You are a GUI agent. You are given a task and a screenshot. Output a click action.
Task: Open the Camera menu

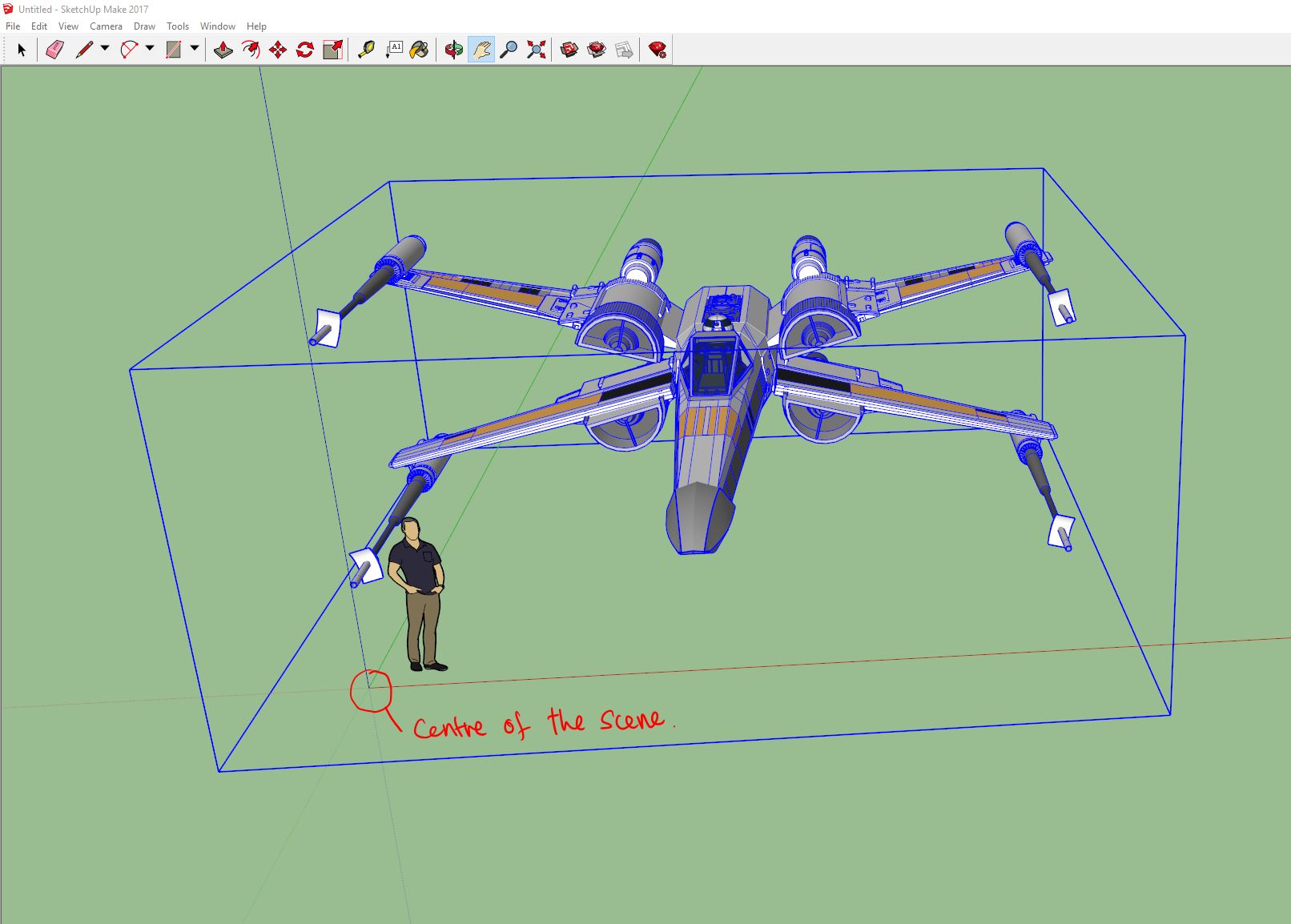[106, 26]
